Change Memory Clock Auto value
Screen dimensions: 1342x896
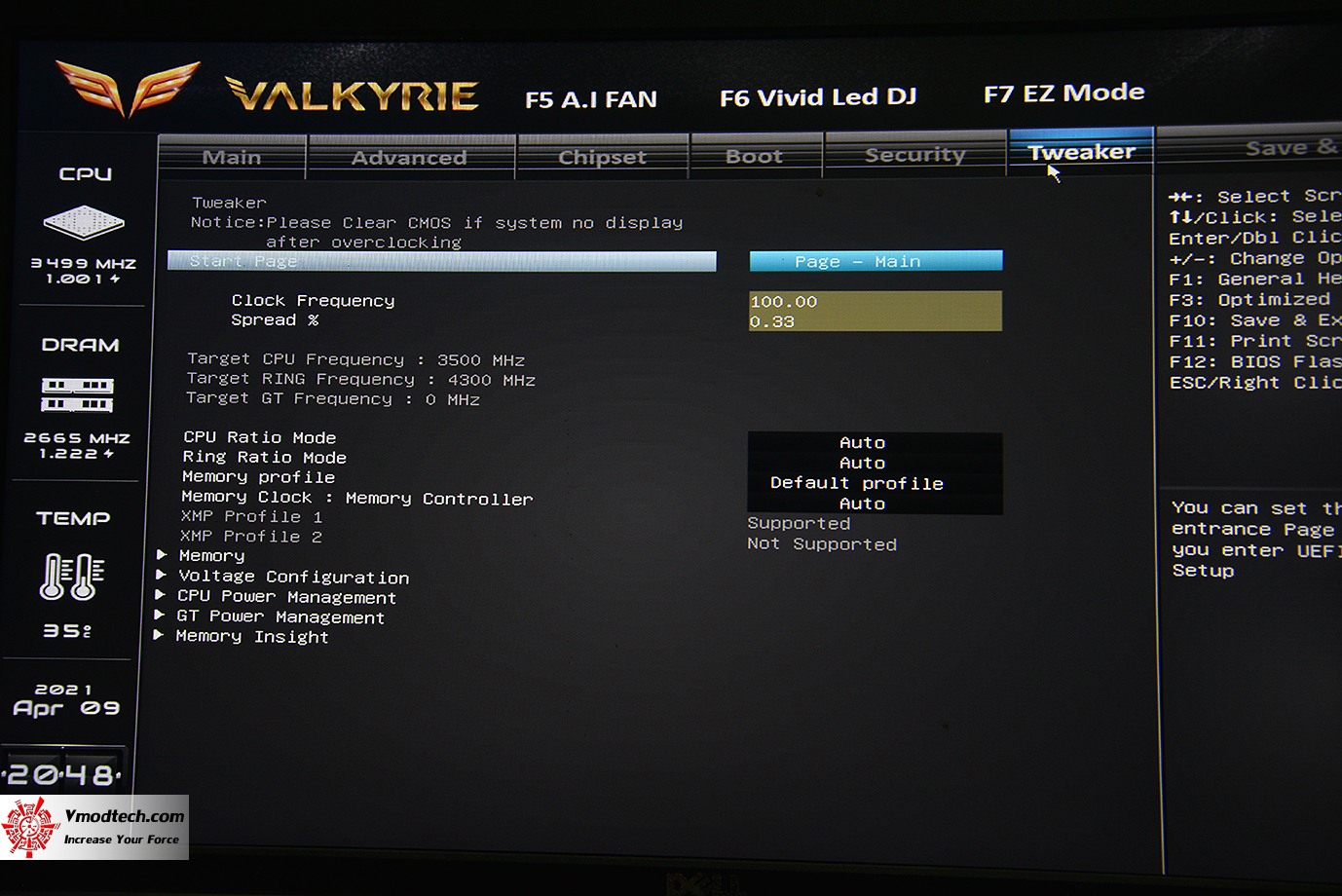[875, 504]
